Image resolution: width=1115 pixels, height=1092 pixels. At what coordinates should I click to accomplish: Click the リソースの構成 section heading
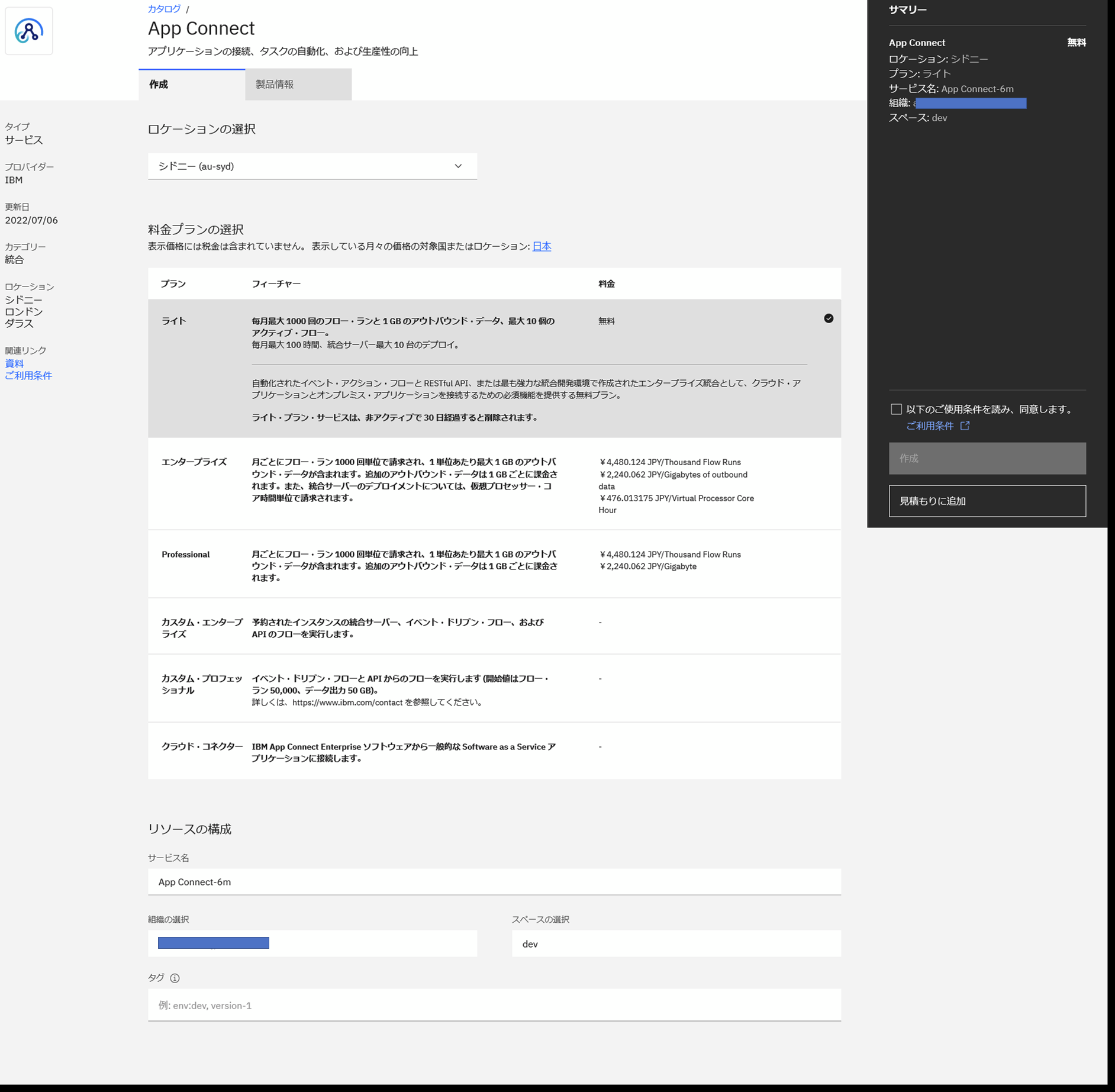coord(189,829)
